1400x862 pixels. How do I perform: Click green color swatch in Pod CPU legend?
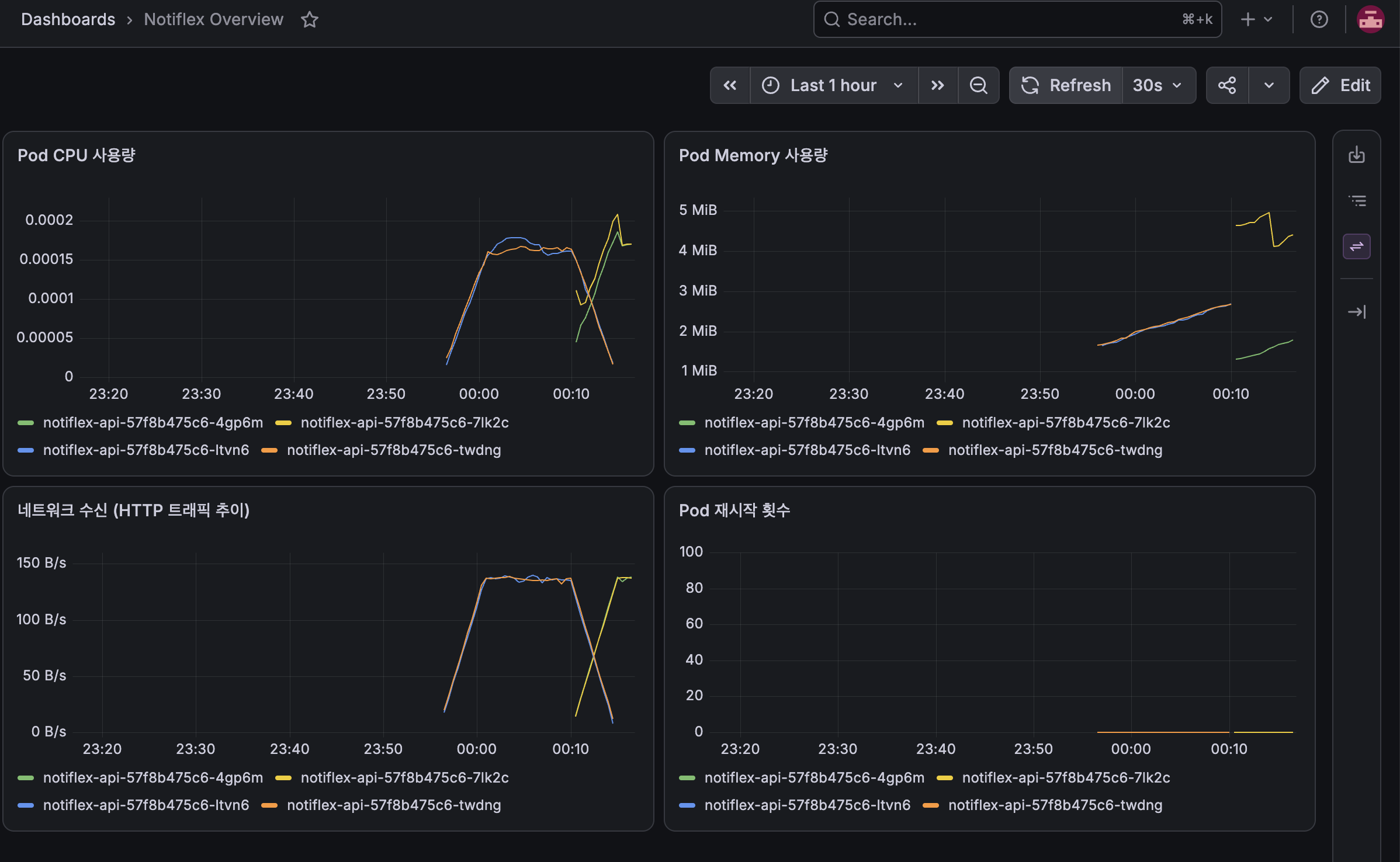pos(26,423)
